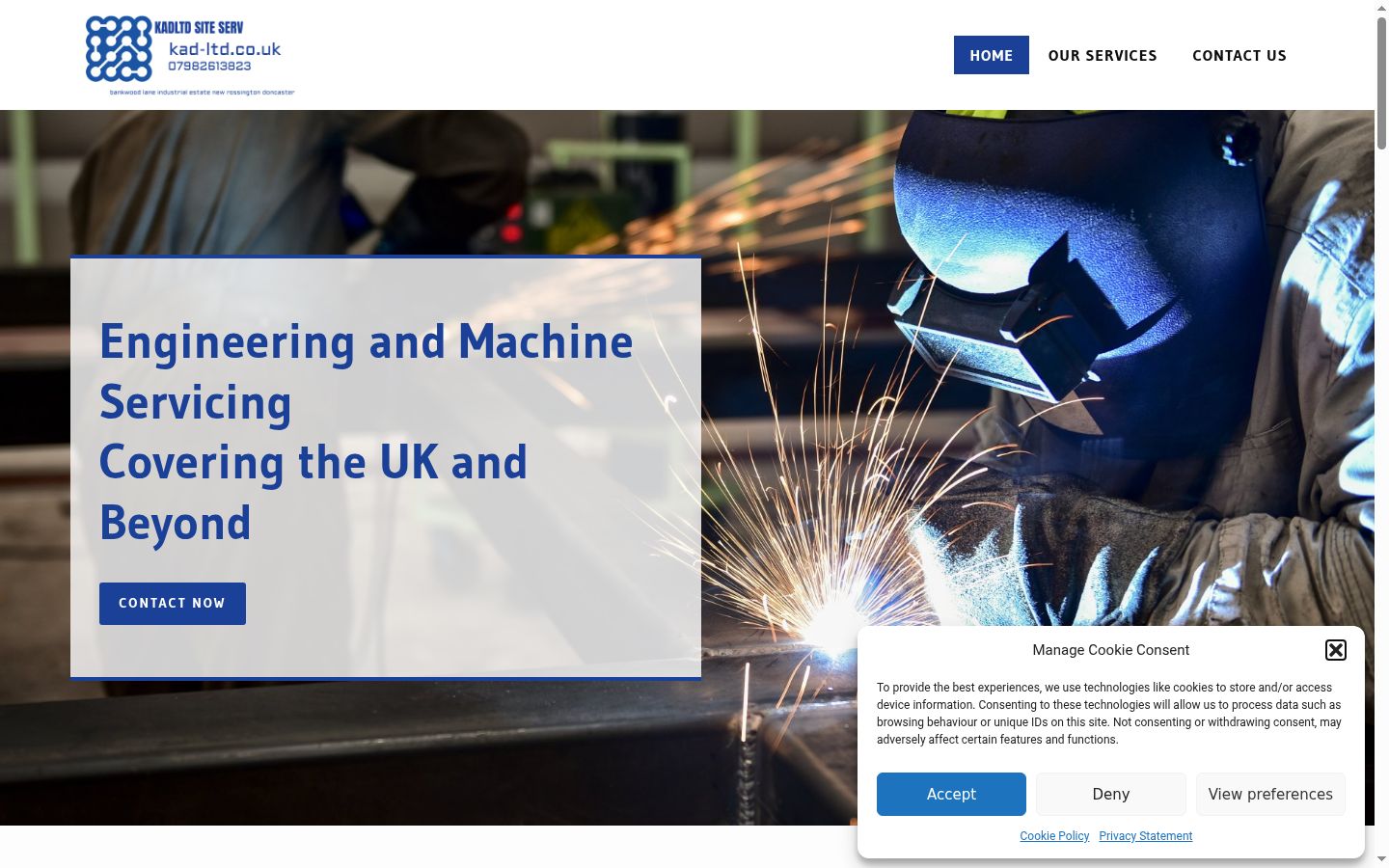This screenshot has width=1389, height=868.
Task: Open the Contact Us page
Action: [x=1239, y=55]
